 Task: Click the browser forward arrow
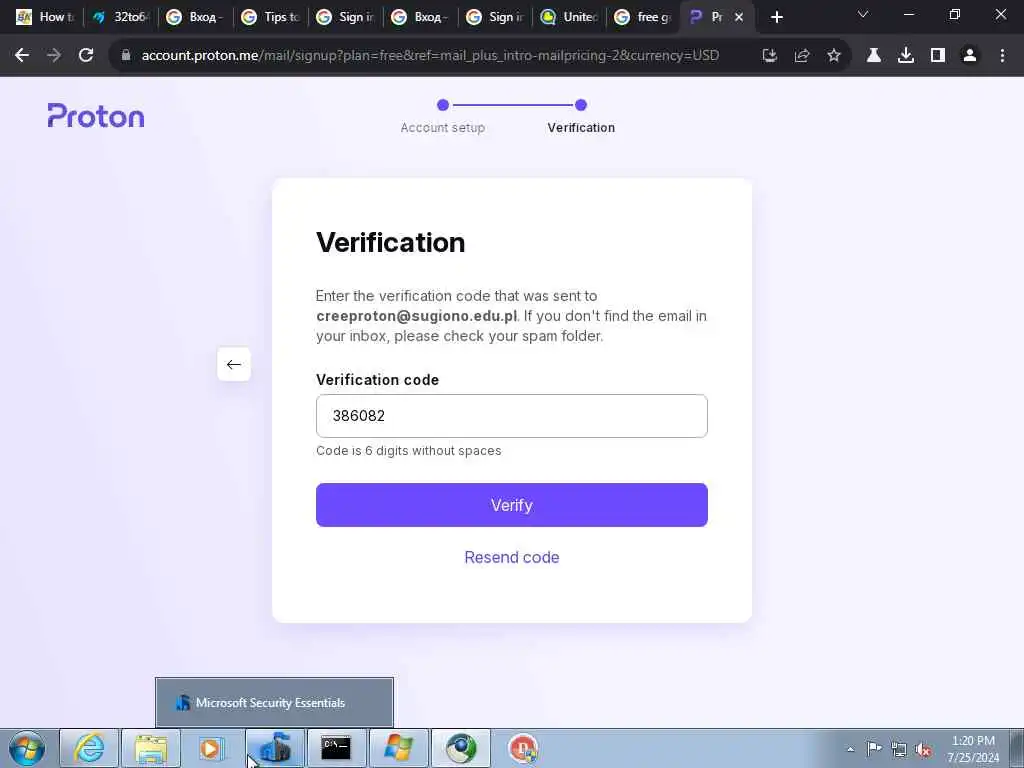click(x=54, y=56)
